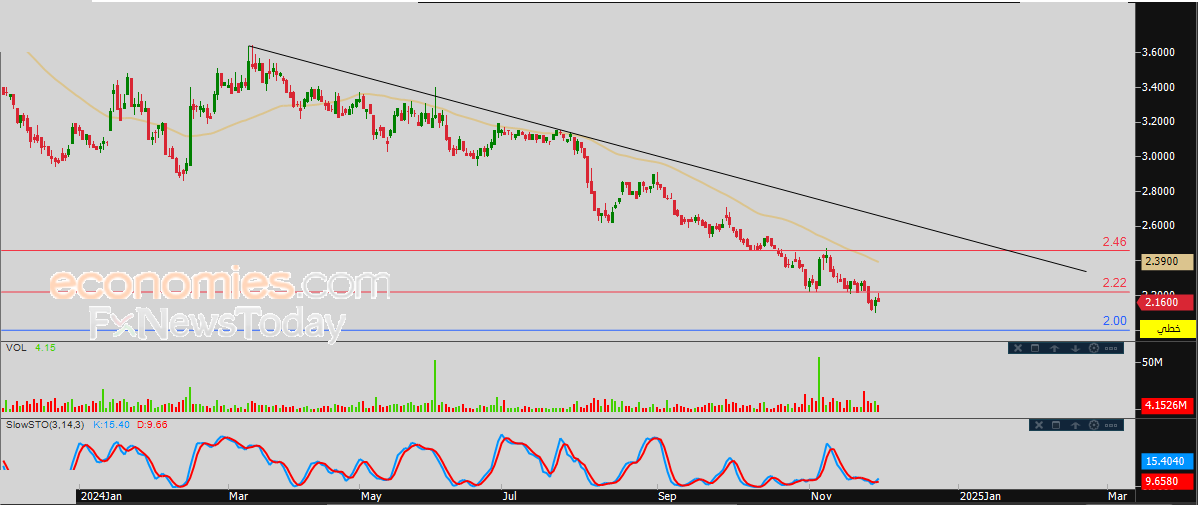
Task: Close the VOL indicator panel
Action: [x=1018, y=348]
